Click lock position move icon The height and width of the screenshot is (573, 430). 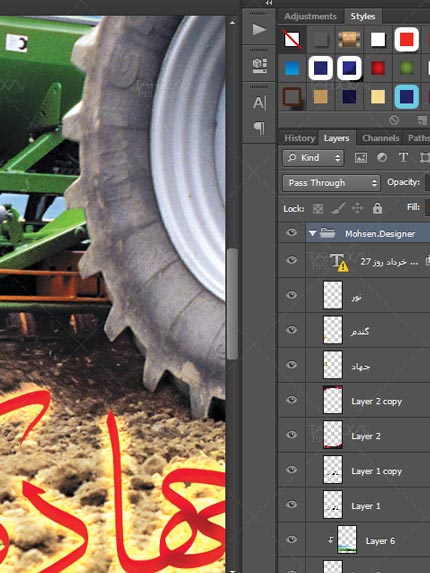click(x=357, y=208)
